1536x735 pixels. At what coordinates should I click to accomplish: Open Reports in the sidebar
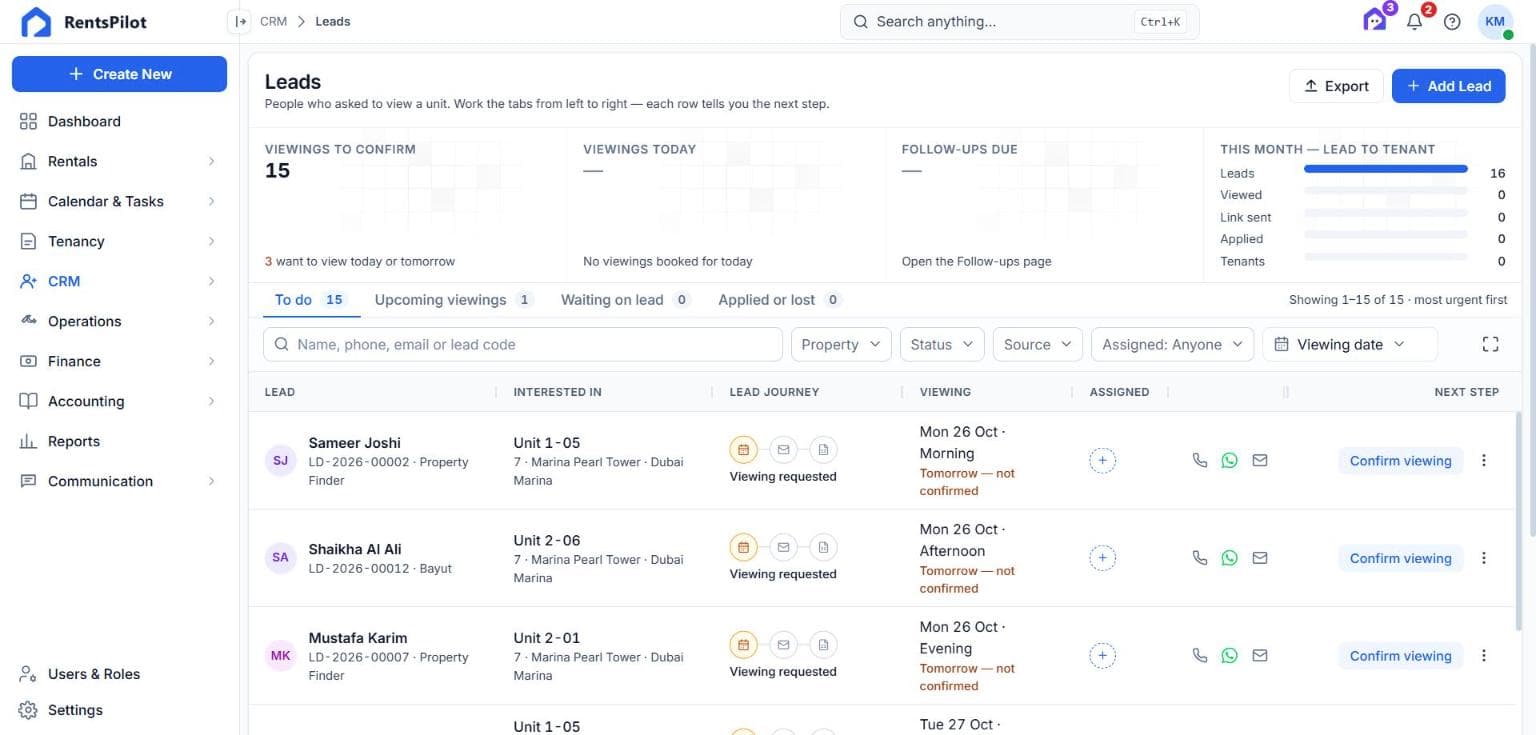click(119, 441)
